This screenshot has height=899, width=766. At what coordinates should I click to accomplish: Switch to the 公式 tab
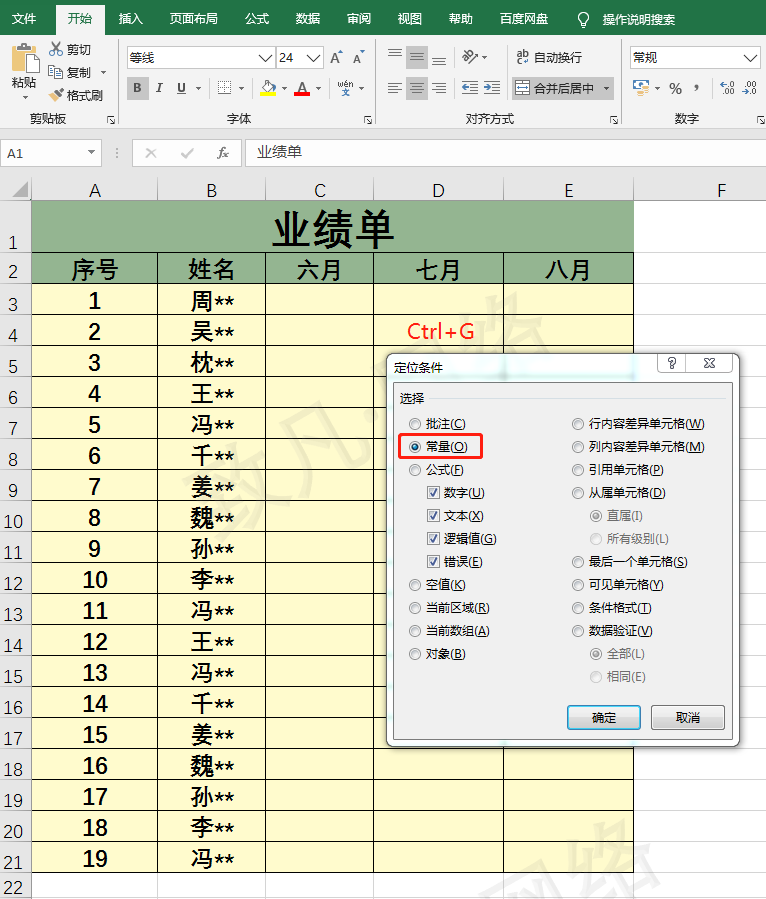[257, 18]
